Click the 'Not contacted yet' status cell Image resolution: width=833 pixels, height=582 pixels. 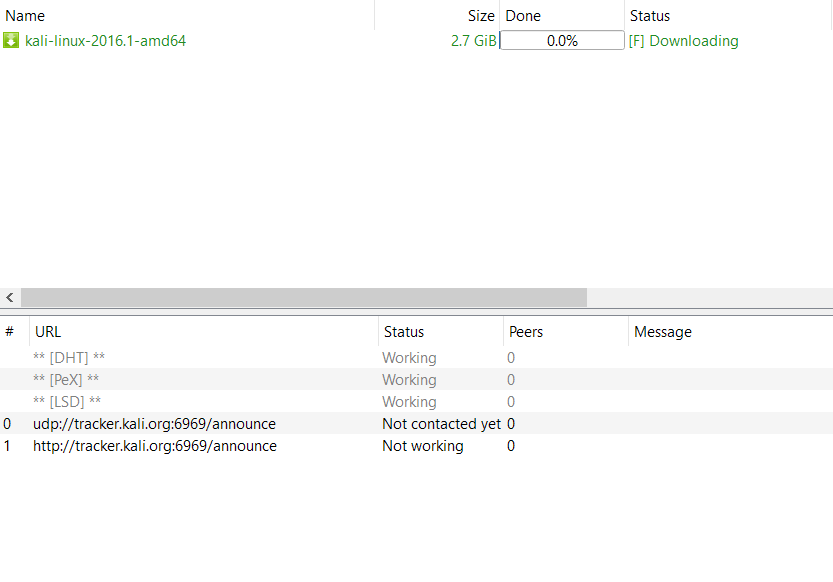pos(441,424)
